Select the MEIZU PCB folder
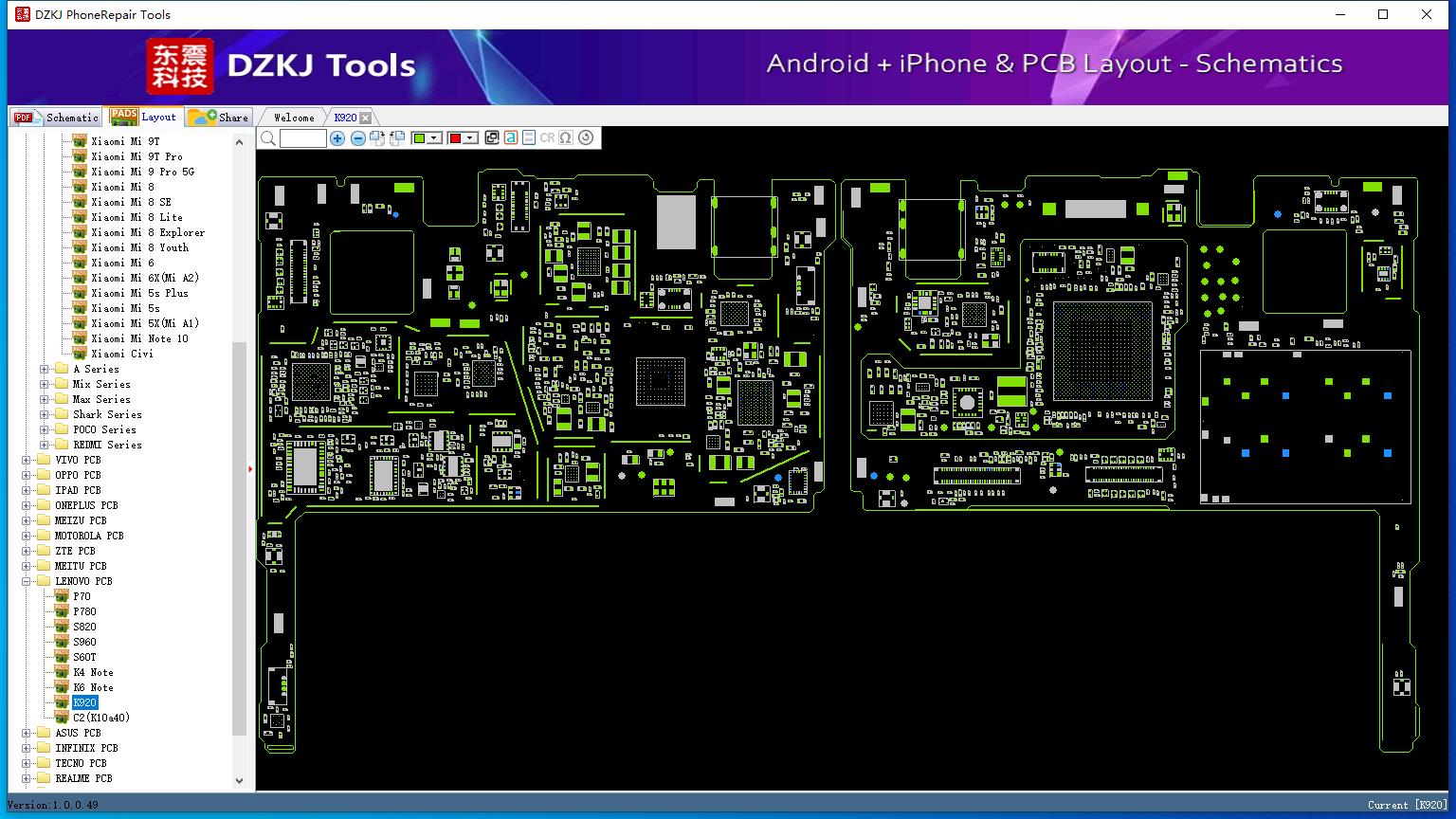This screenshot has width=1456, height=819. [x=81, y=520]
